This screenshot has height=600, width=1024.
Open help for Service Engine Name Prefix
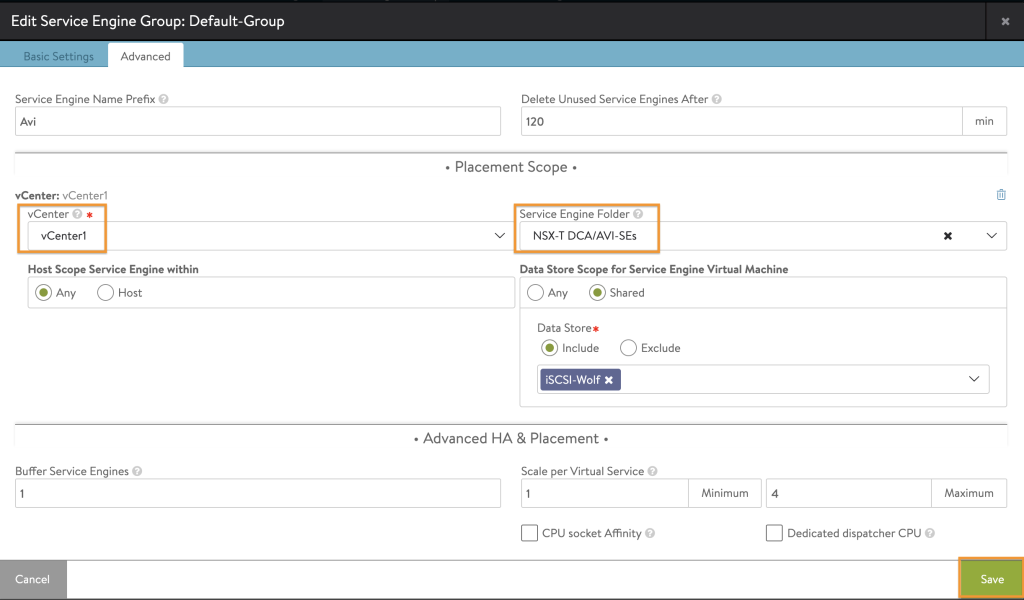(163, 99)
